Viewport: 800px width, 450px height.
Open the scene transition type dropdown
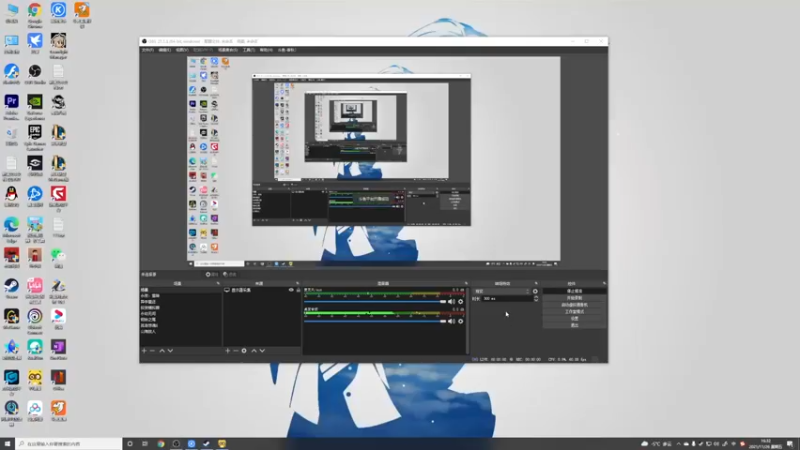[502, 291]
